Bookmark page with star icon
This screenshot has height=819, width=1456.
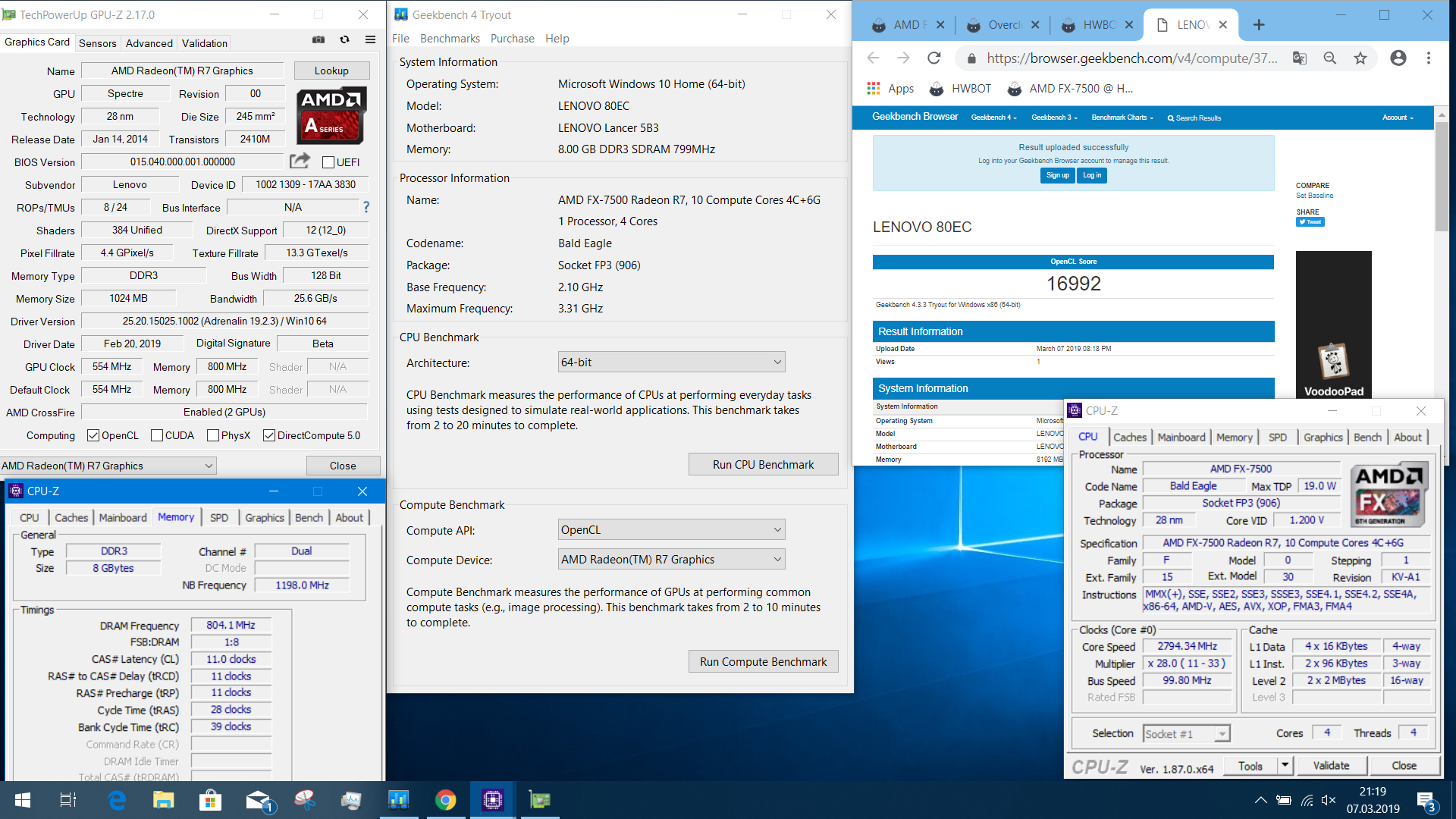[1360, 58]
